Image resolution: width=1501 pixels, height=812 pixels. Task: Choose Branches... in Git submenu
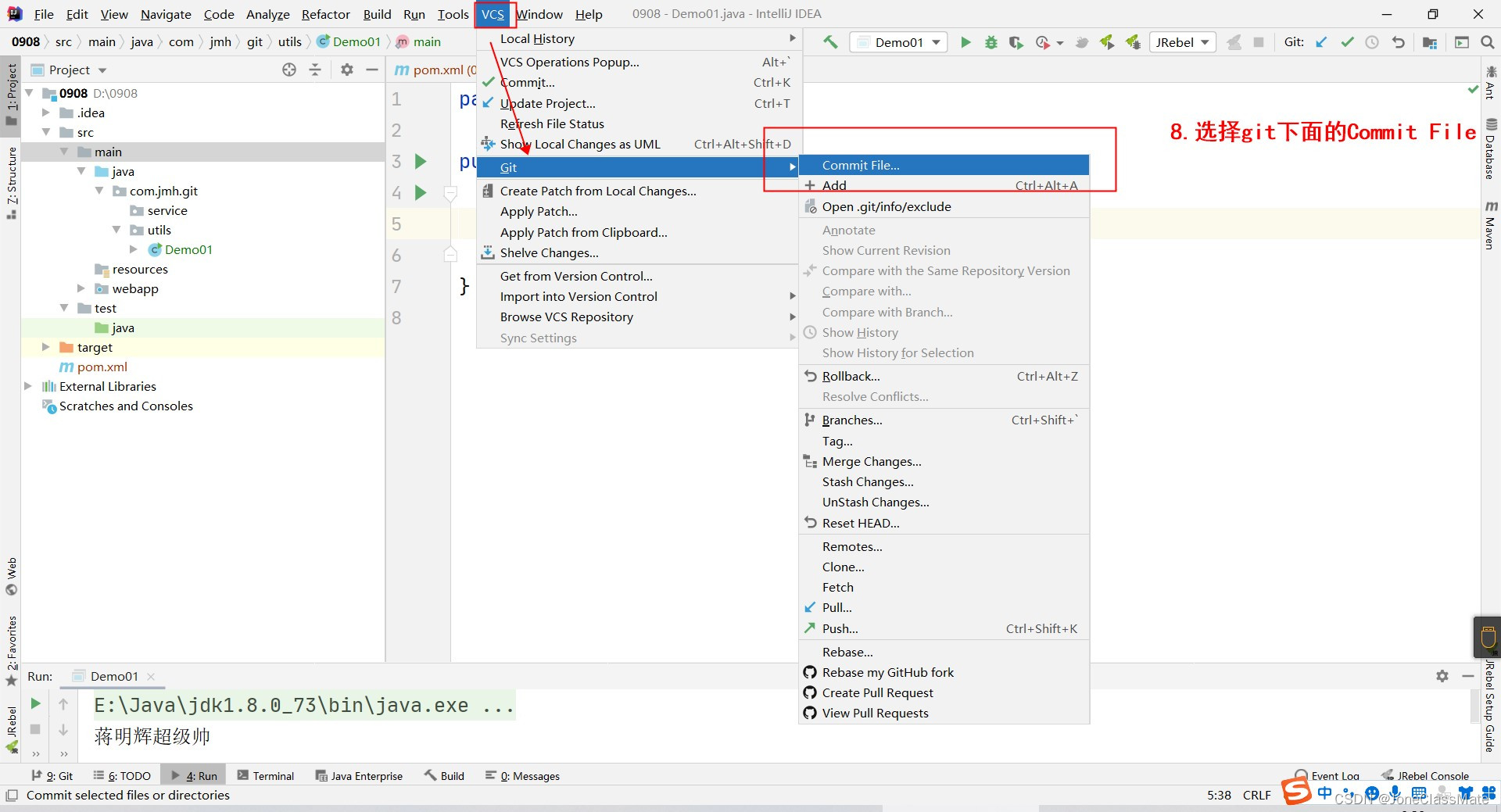point(944,420)
